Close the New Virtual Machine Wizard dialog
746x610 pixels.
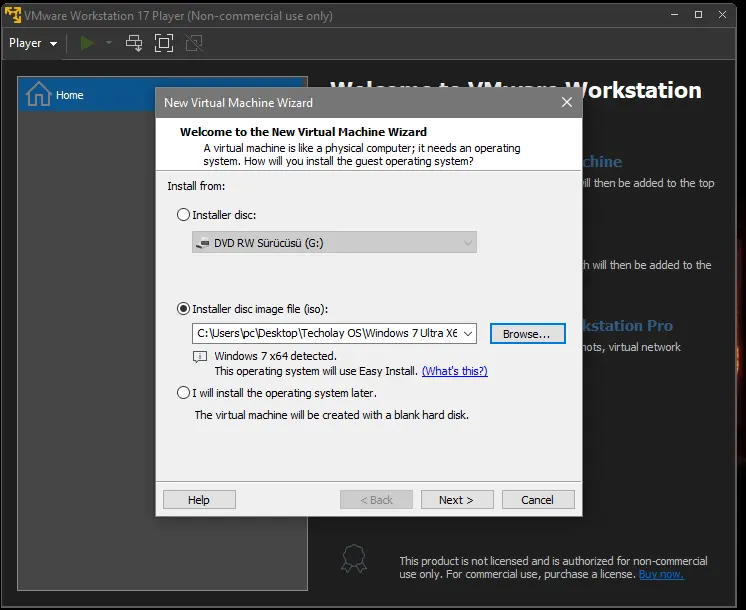567,102
